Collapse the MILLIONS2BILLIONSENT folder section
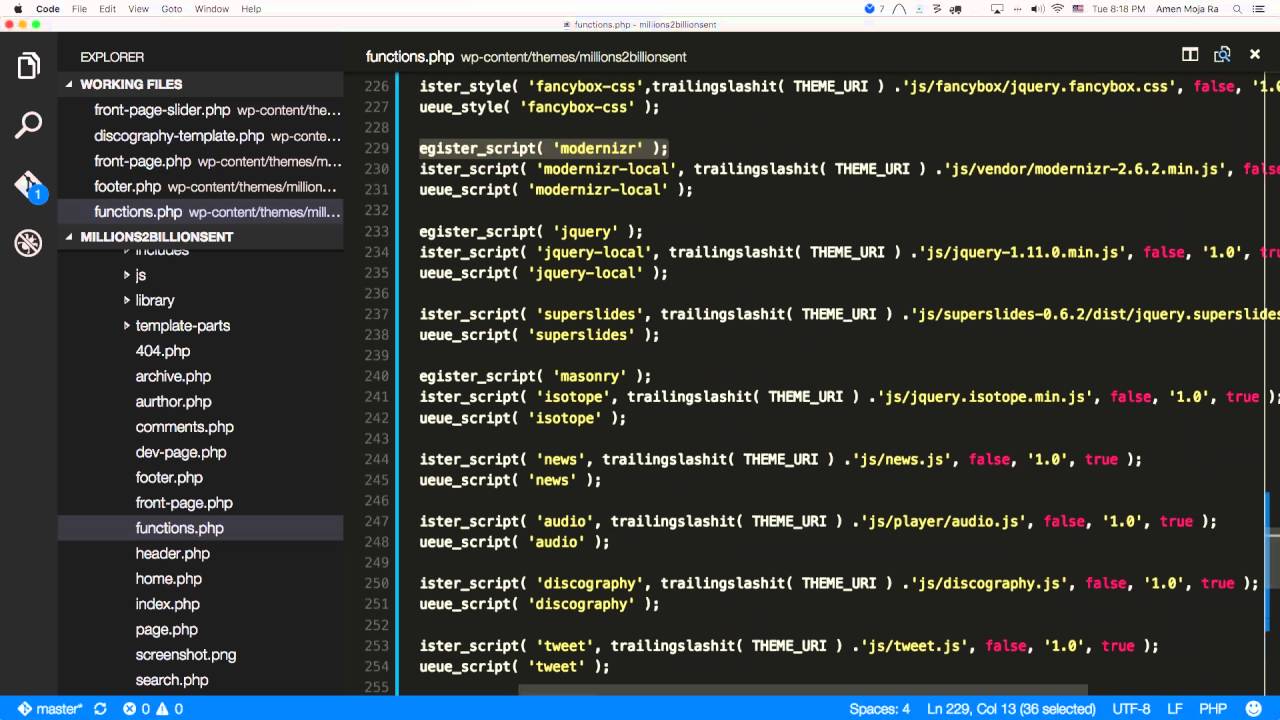Viewport: 1280px width, 720px height. tap(200, 237)
